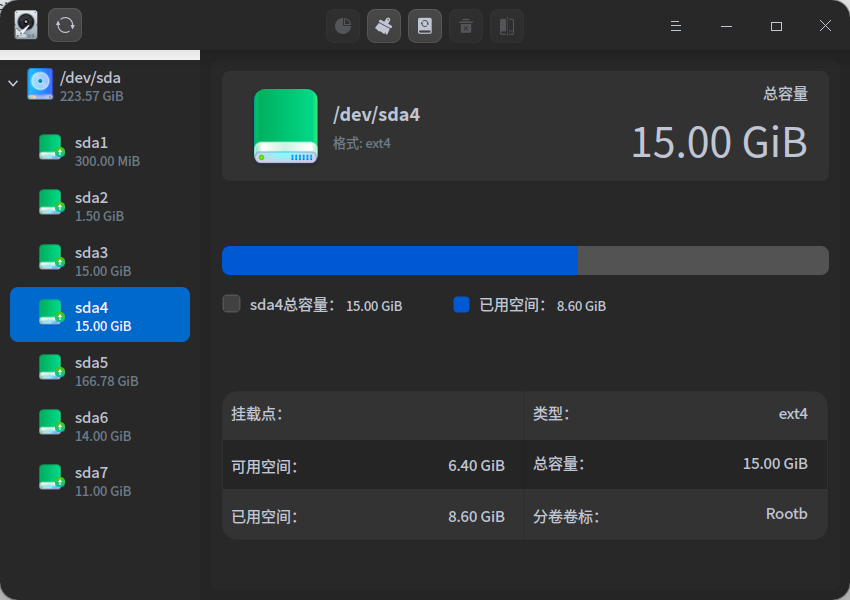Image resolution: width=850 pixels, height=600 pixels.
Task: Click the sda5 green drive icon
Action: 51,367
